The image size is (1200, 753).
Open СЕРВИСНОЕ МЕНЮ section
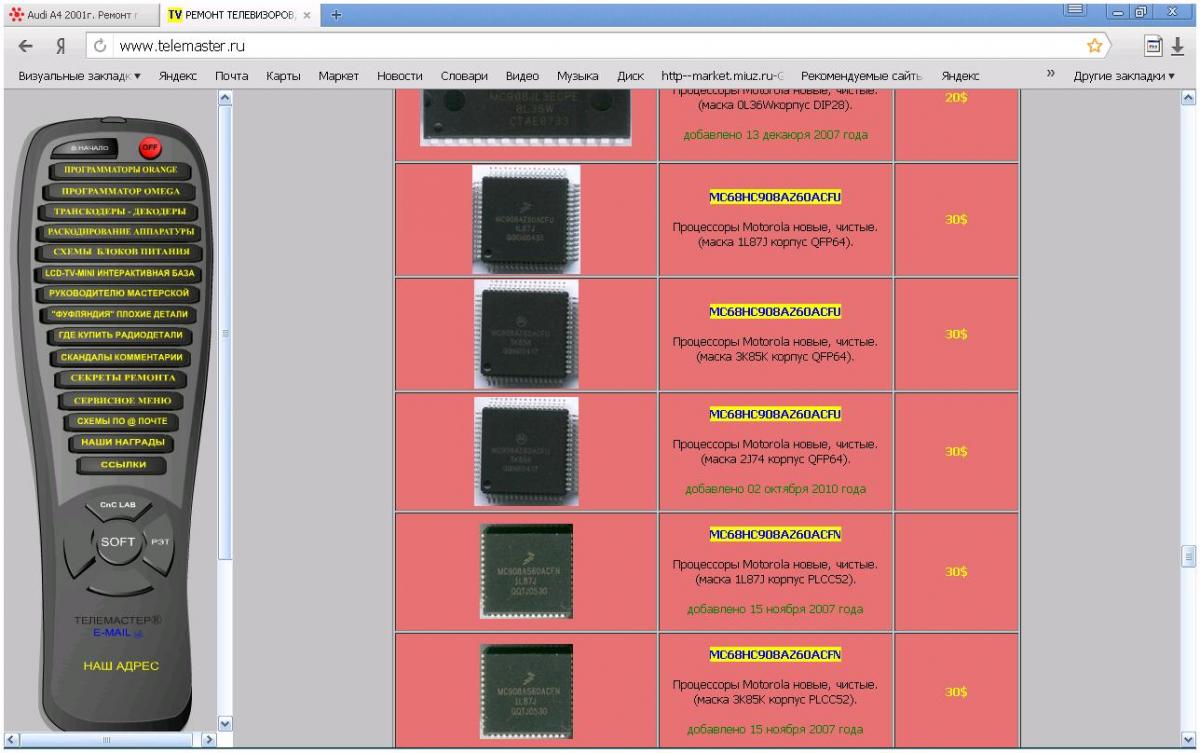(x=121, y=400)
